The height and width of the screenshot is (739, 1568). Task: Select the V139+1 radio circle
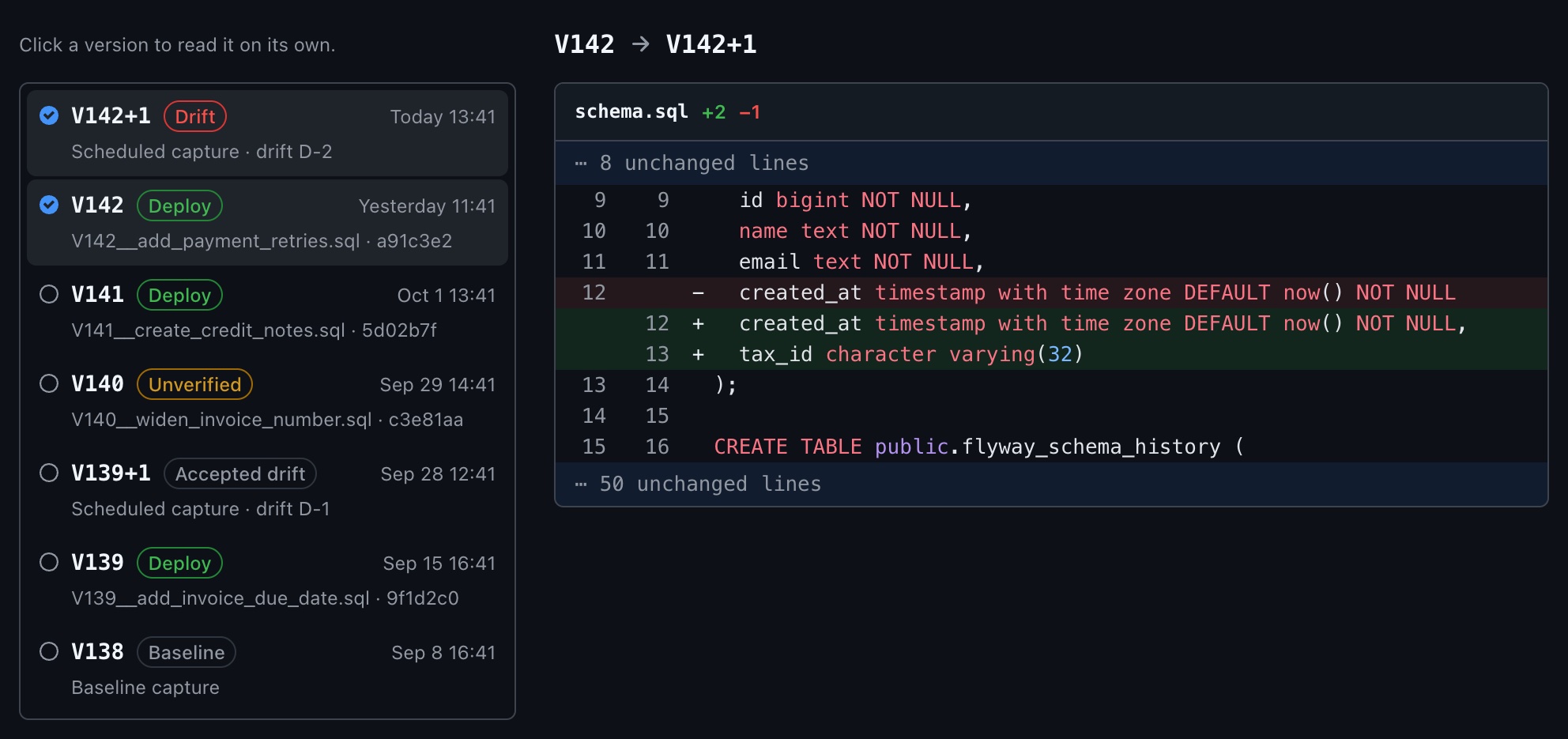click(x=49, y=473)
